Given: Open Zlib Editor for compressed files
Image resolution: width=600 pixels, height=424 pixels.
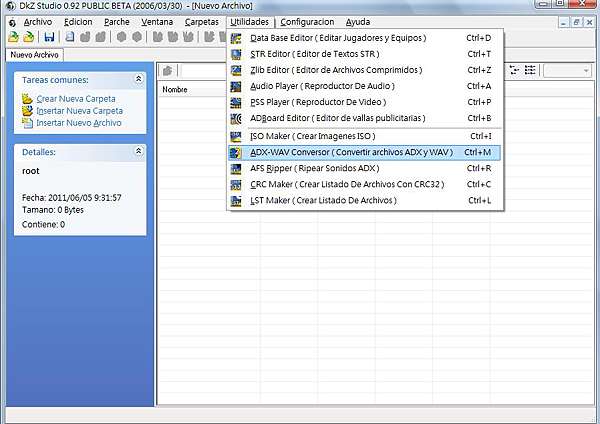Looking at the screenshot, I should [365, 70].
